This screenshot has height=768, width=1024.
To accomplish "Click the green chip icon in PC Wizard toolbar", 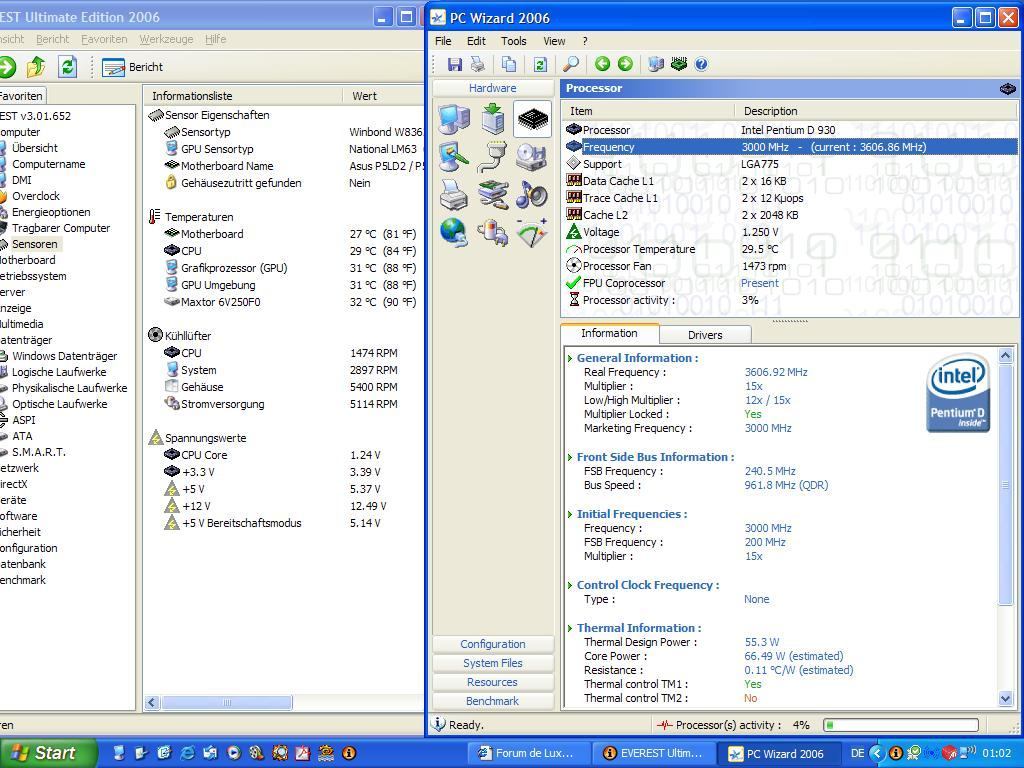I will pos(679,64).
